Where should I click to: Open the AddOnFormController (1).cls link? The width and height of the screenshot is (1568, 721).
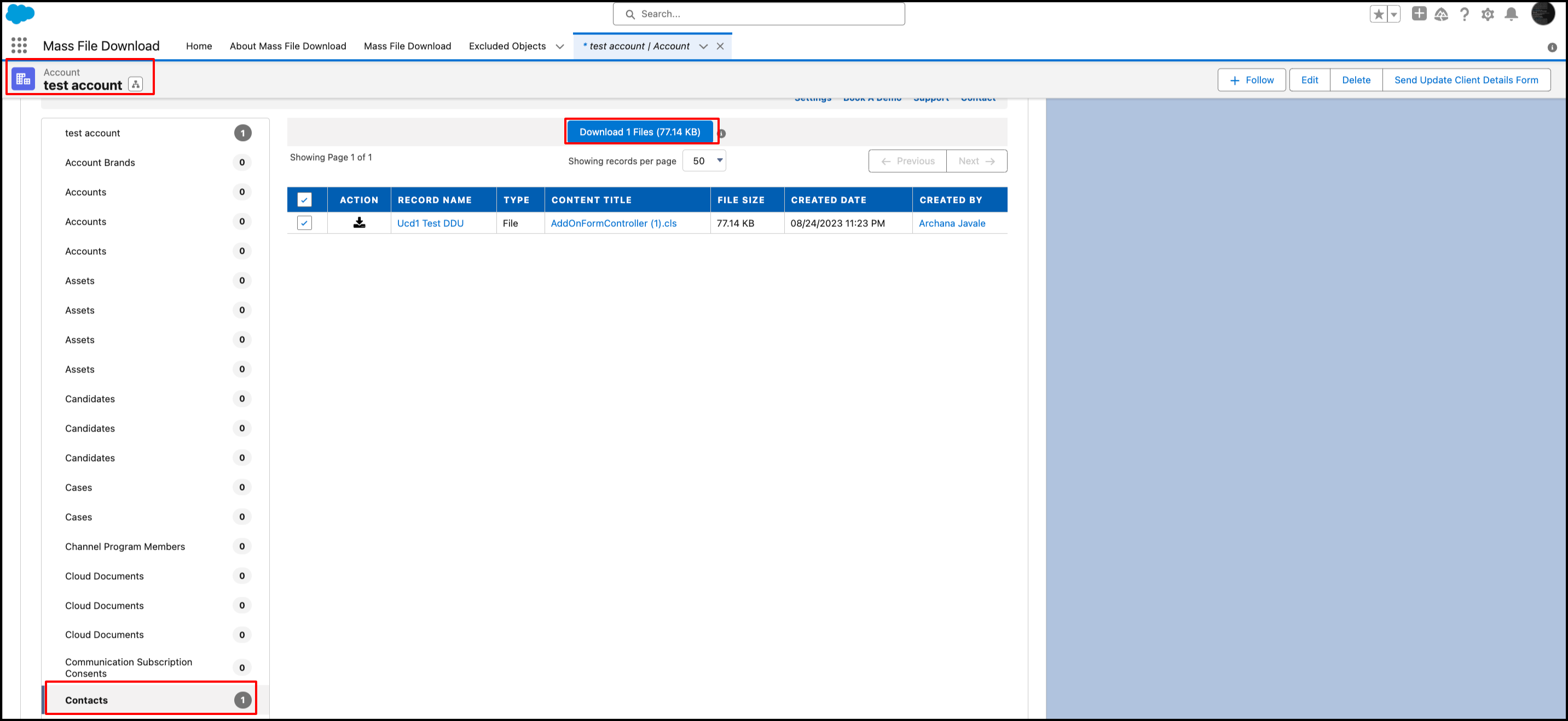[x=613, y=223]
